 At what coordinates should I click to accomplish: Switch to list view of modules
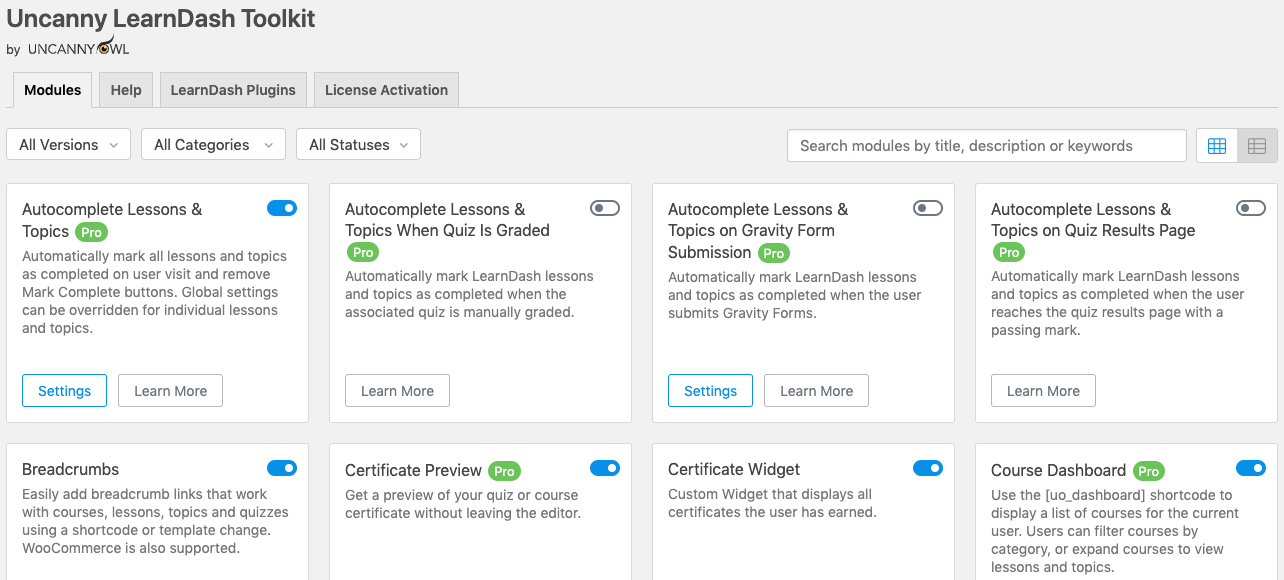click(x=1257, y=145)
